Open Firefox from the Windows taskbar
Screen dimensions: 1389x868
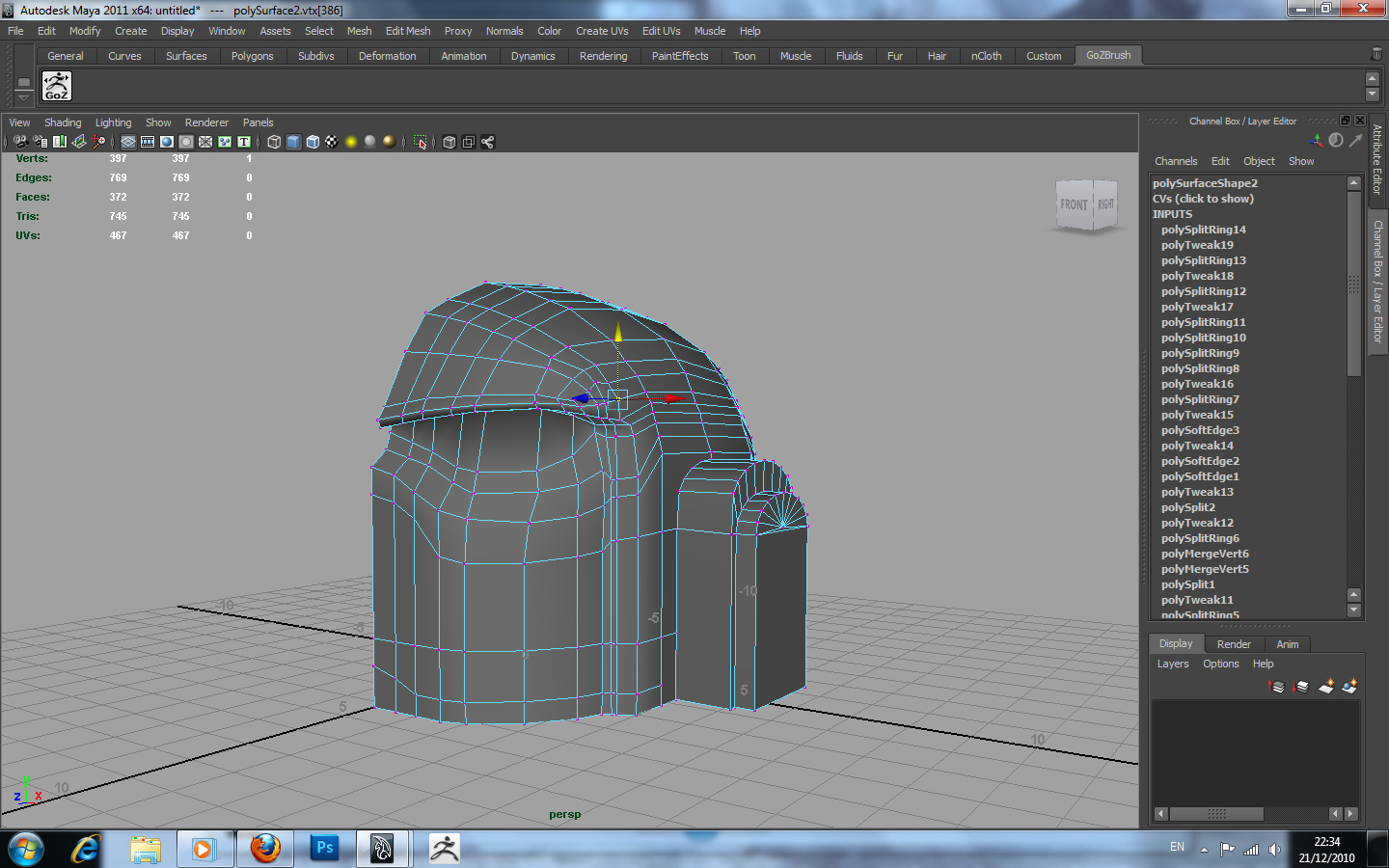[x=265, y=849]
